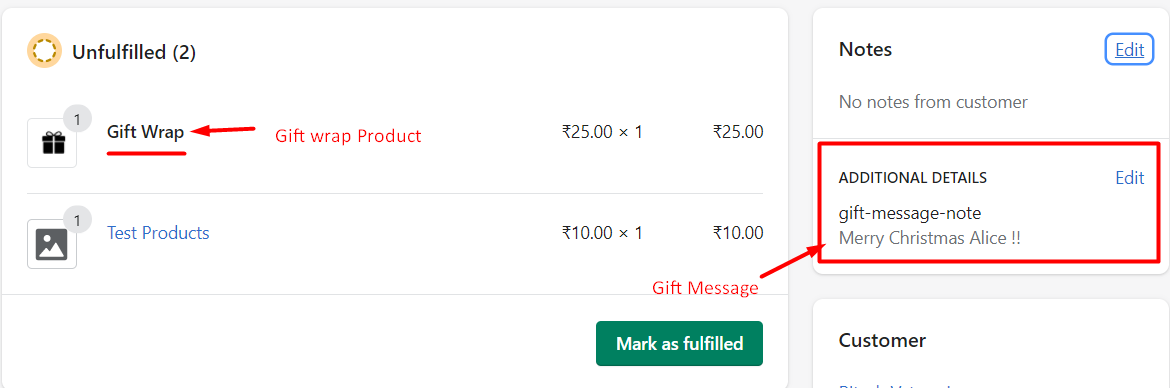The width and height of the screenshot is (1170, 388).
Task: Open the Test Products link
Action: 158,233
